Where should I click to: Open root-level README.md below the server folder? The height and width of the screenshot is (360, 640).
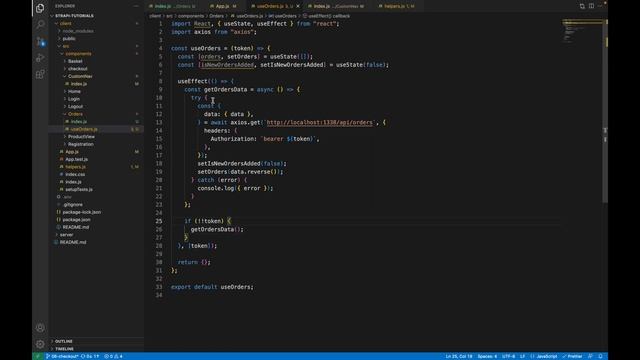tap(73, 242)
